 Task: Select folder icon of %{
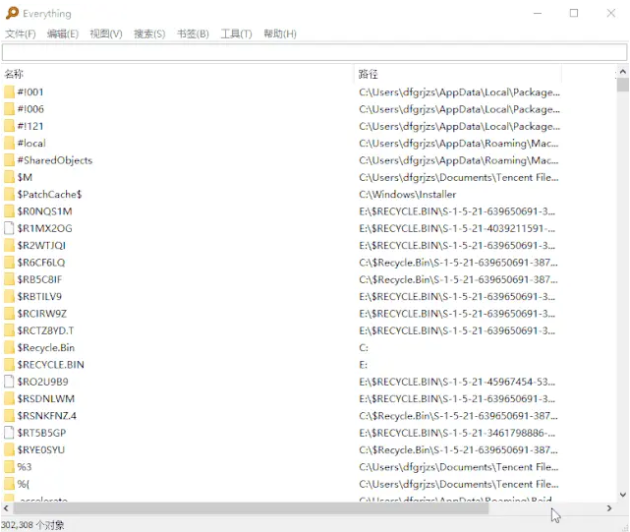tap(9, 484)
